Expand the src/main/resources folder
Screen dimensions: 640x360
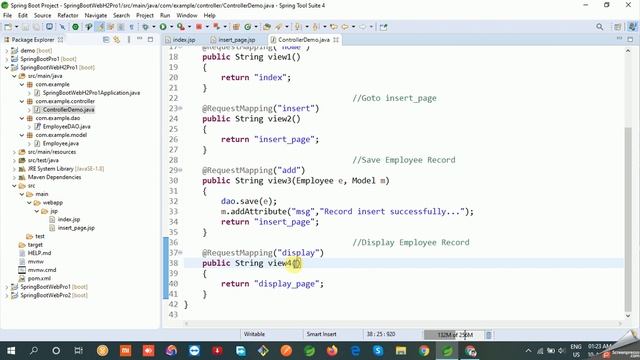(14, 152)
